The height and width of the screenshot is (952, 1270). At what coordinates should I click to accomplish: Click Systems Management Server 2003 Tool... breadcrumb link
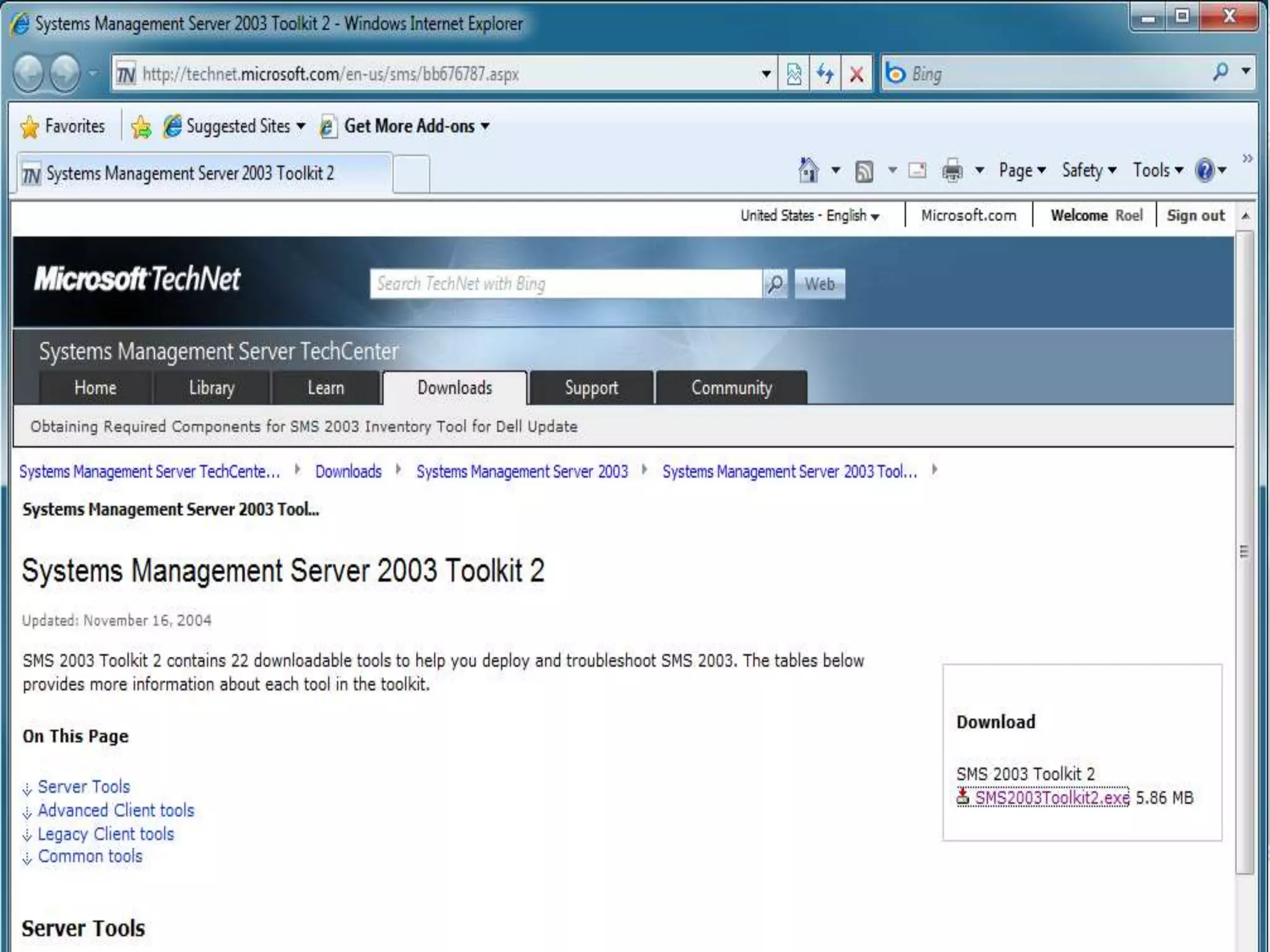pos(789,472)
